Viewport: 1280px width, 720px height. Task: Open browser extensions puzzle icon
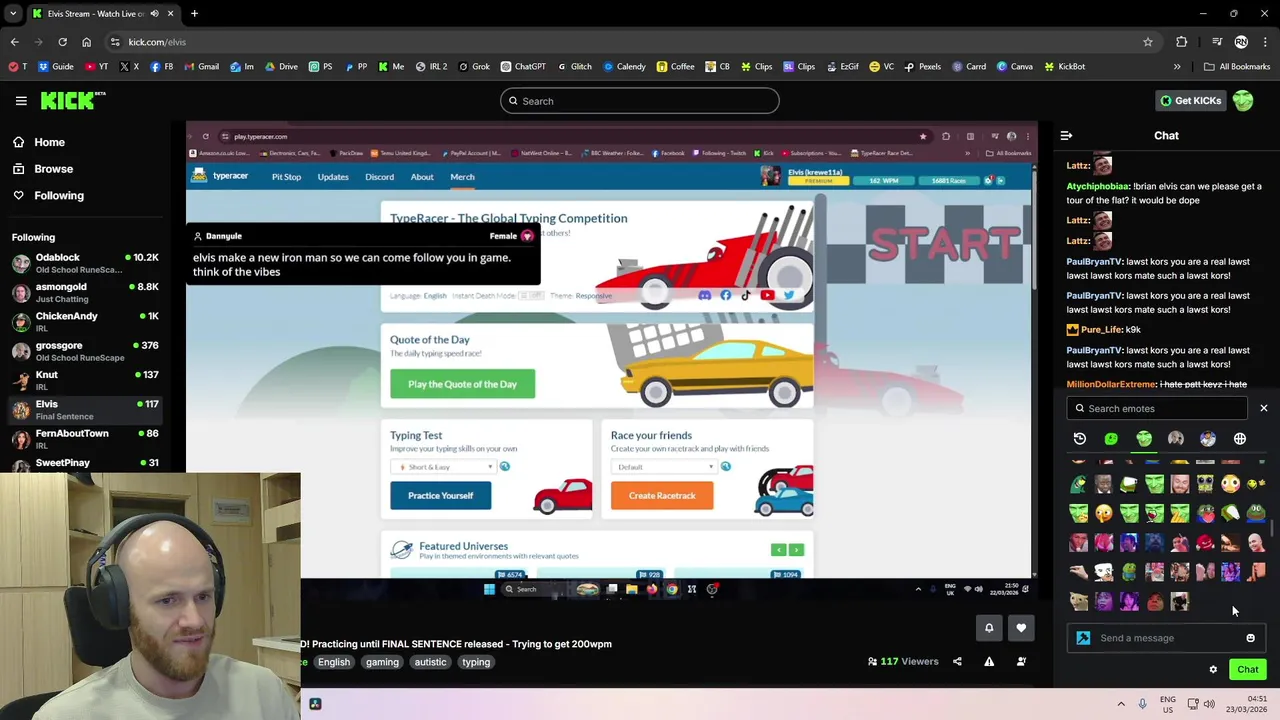[x=1182, y=42]
